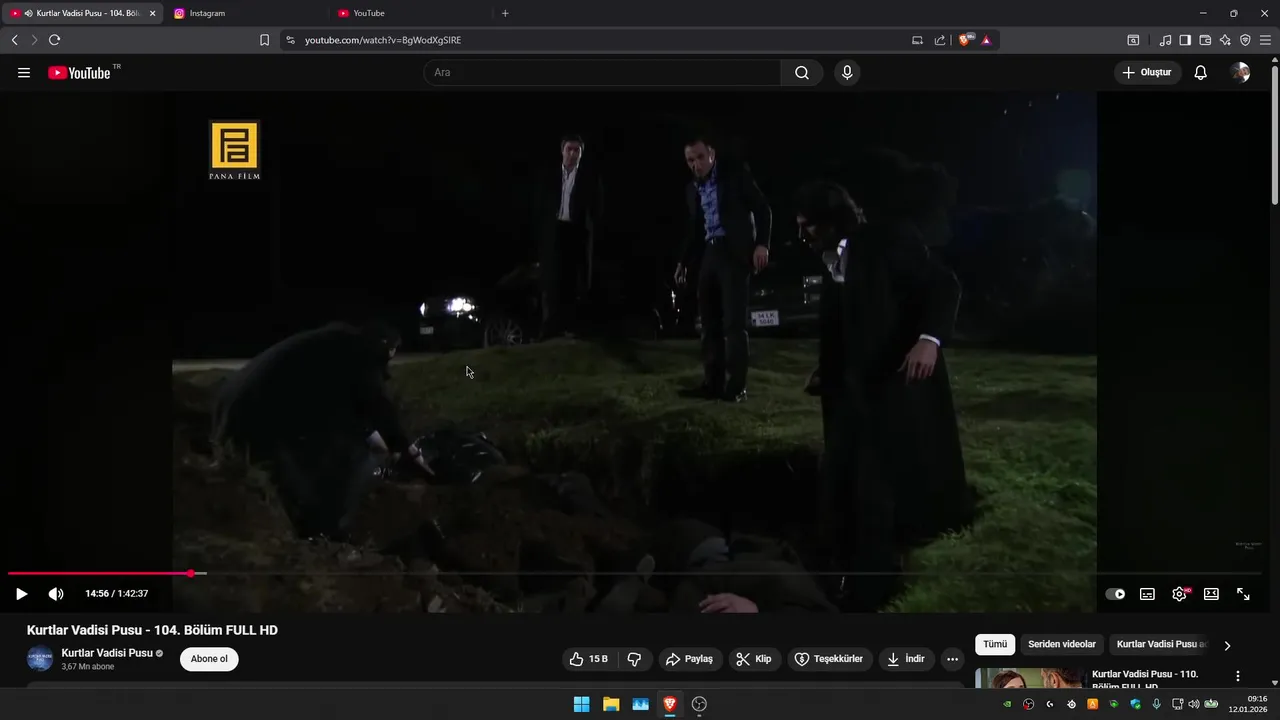Bookmark this page
The width and height of the screenshot is (1280, 720).
click(x=264, y=40)
